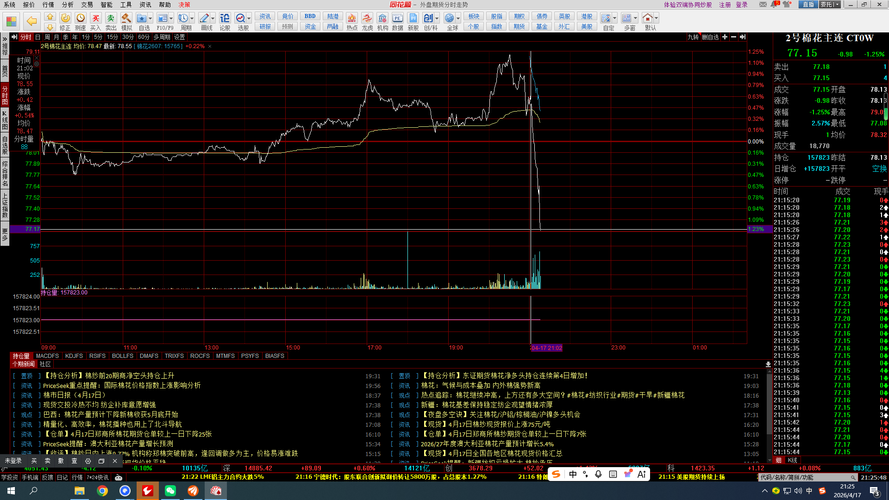
Task: Open the 智能 menu
Action: (106, 5)
